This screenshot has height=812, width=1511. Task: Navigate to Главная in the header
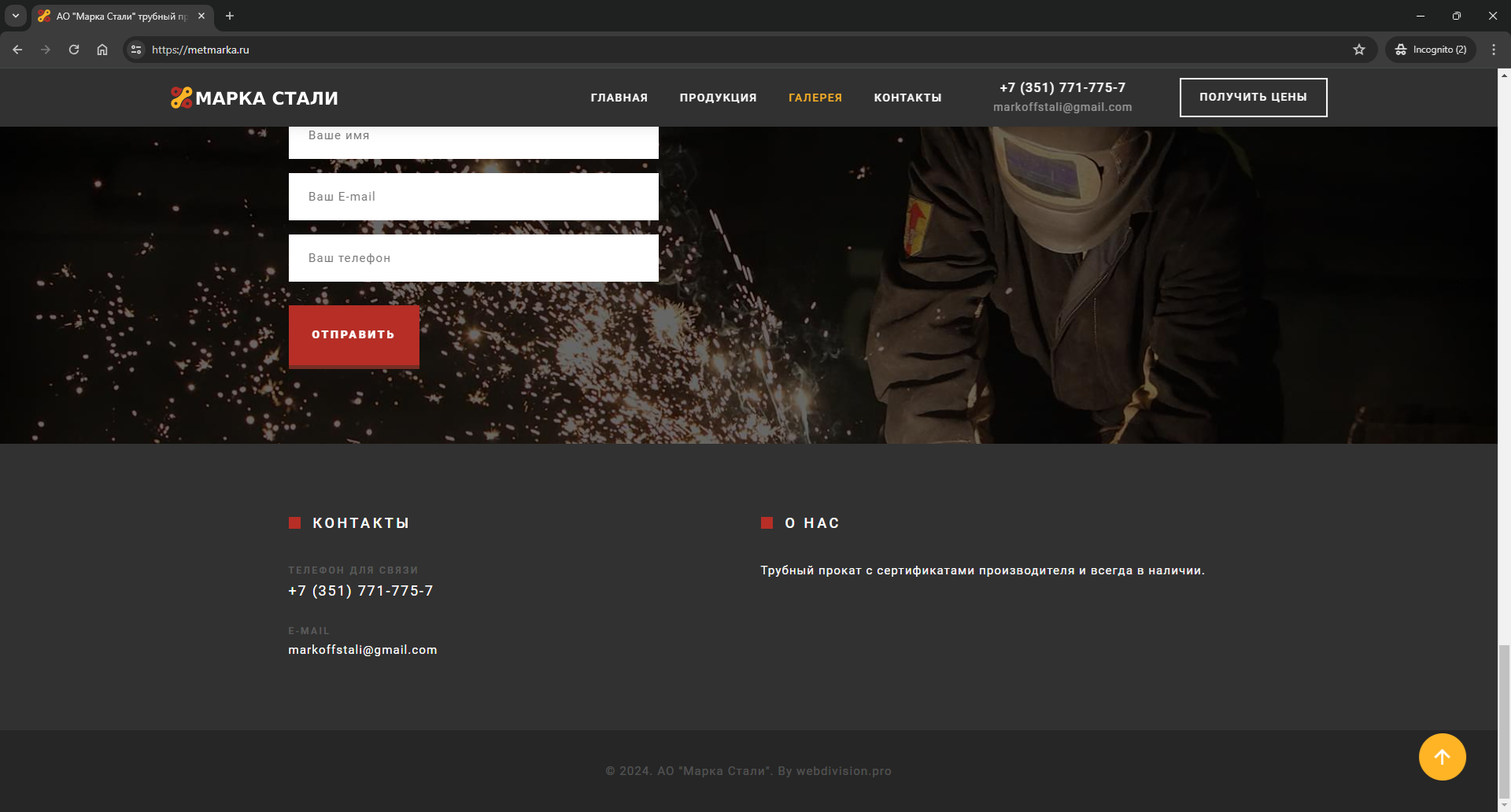click(619, 98)
